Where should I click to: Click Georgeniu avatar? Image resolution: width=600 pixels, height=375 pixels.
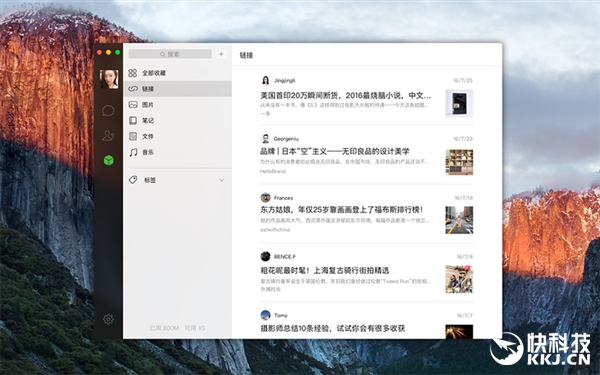[x=265, y=139]
